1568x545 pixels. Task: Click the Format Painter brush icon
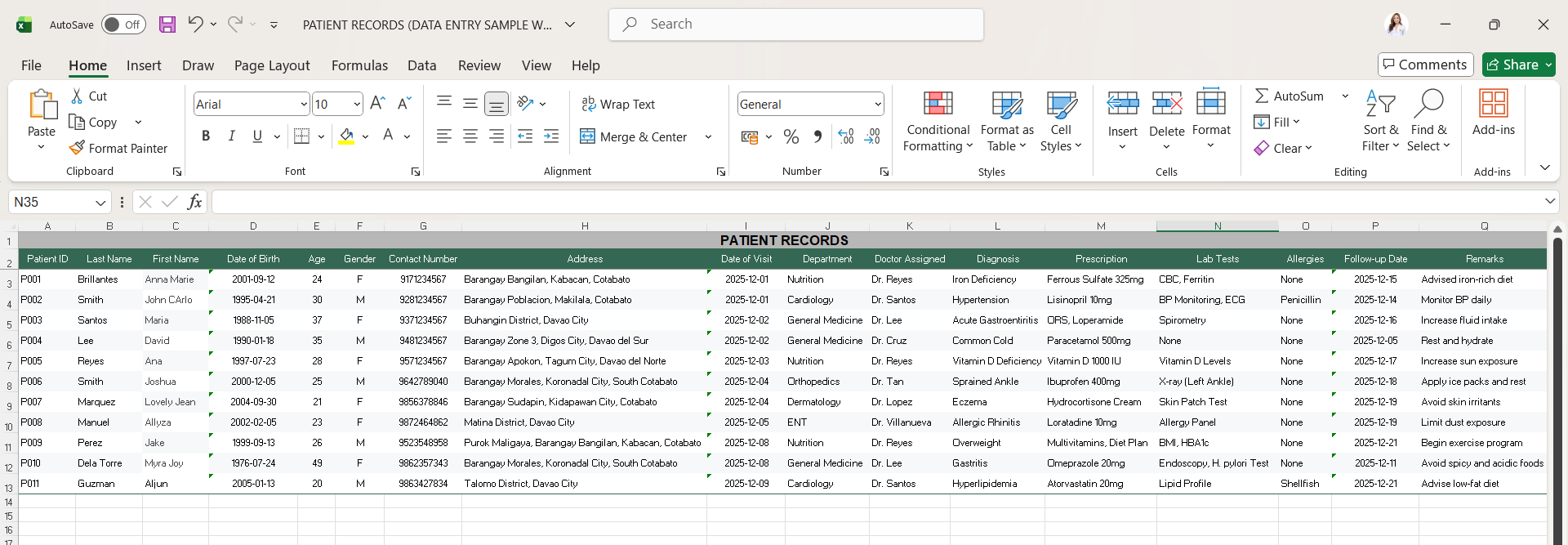(77, 148)
